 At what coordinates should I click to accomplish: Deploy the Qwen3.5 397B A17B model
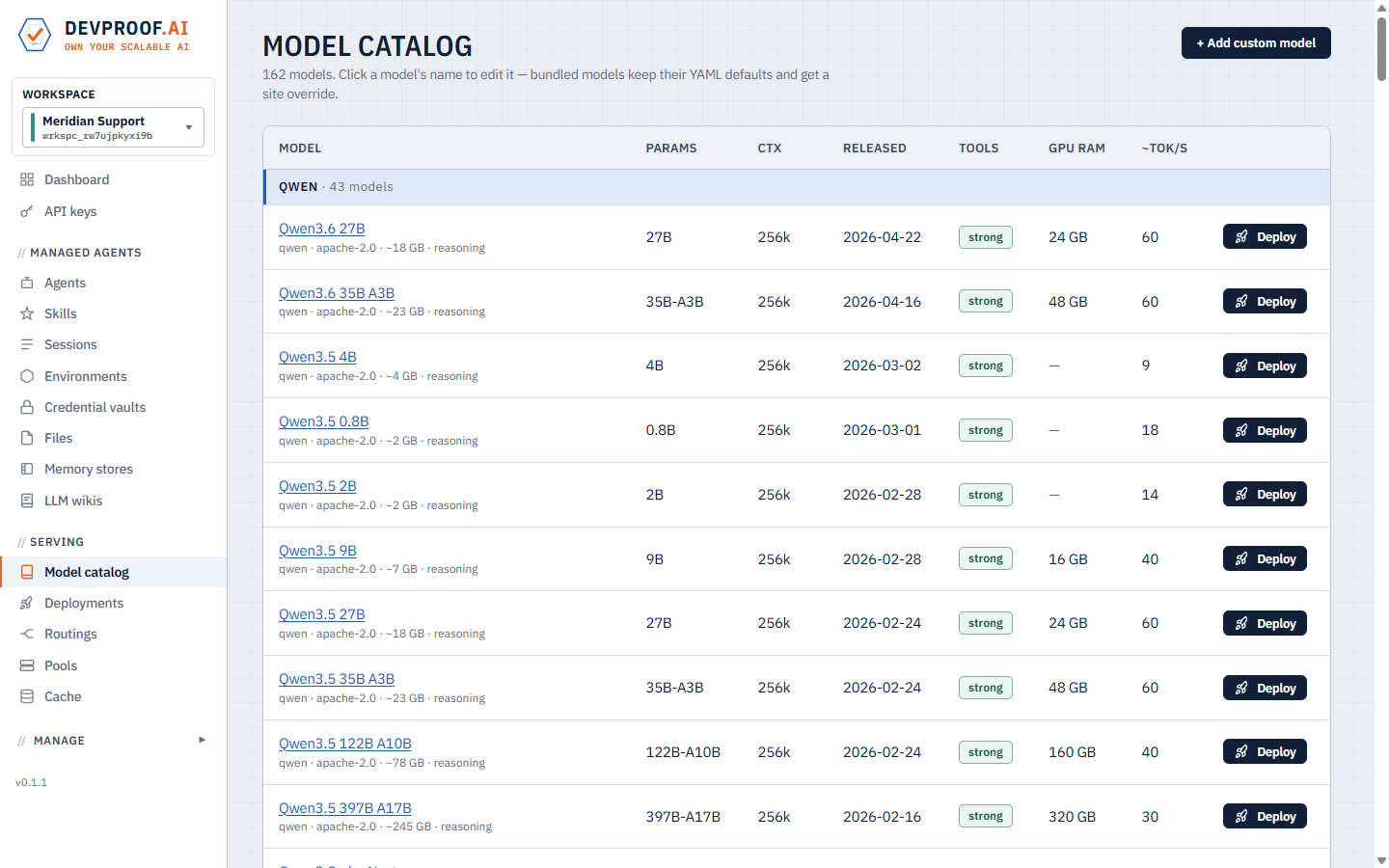click(x=1265, y=816)
